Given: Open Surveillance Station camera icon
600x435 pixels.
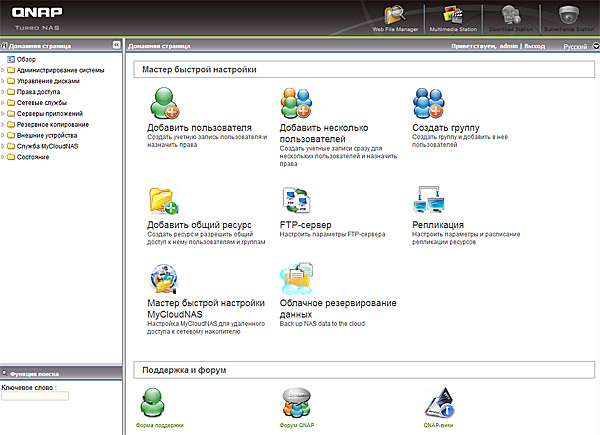Looking at the screenshot, I should 570,16.
